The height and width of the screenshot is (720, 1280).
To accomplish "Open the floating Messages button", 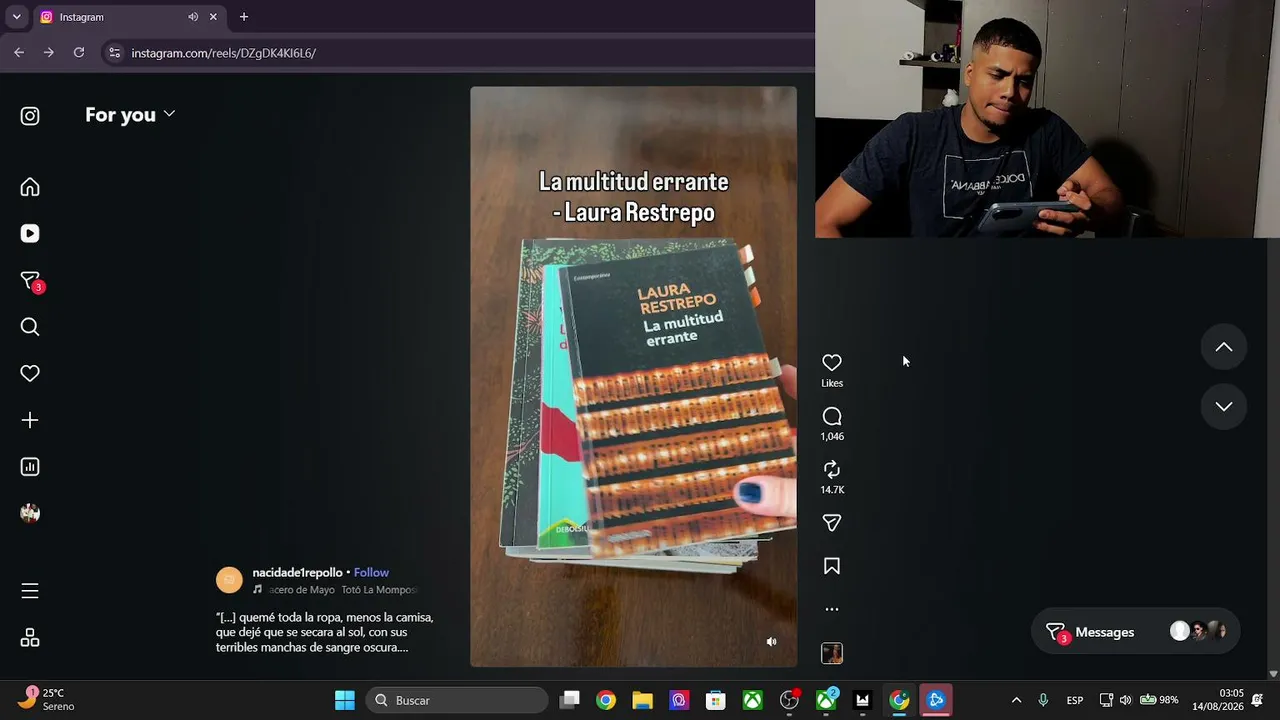I will point(1135,632).
